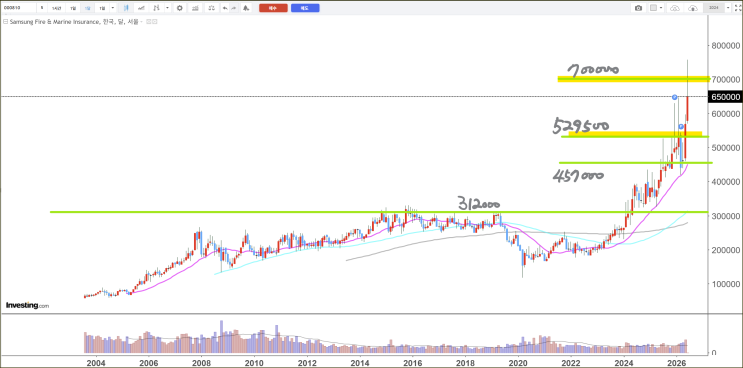743x368 pixels.
Task: Save chart layout with cloud upload icon
Action: pos(693,8)
